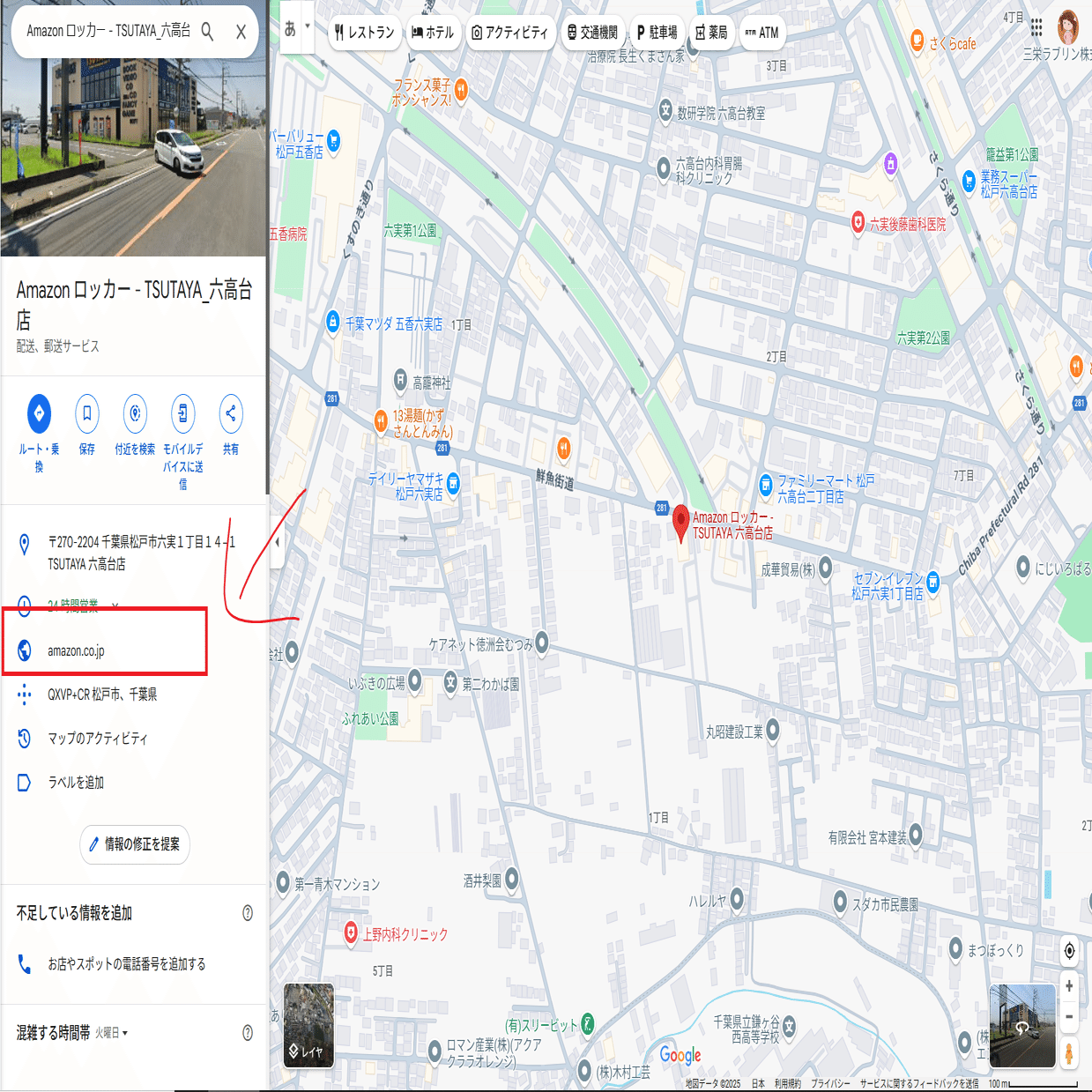
Task: Filter map by ホテル
Action: click(x=433, y=33)
